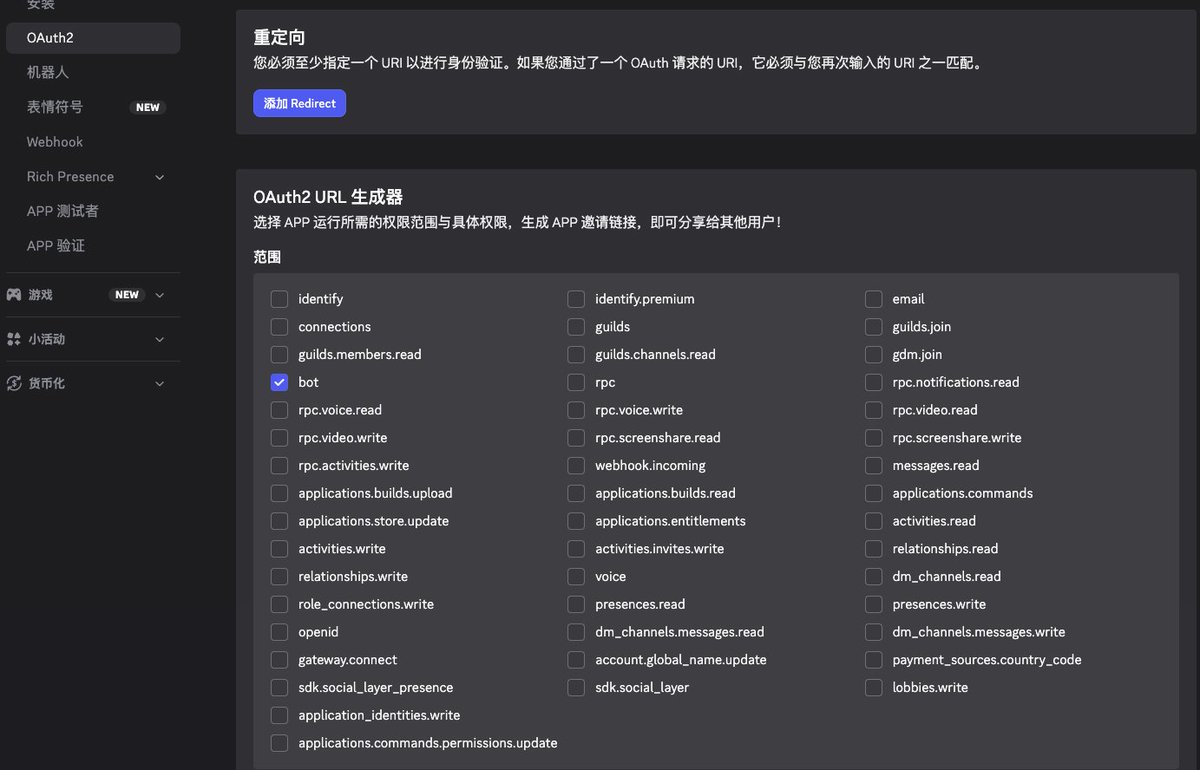Check the dm_channels.messages.write scope

(874, 632)
